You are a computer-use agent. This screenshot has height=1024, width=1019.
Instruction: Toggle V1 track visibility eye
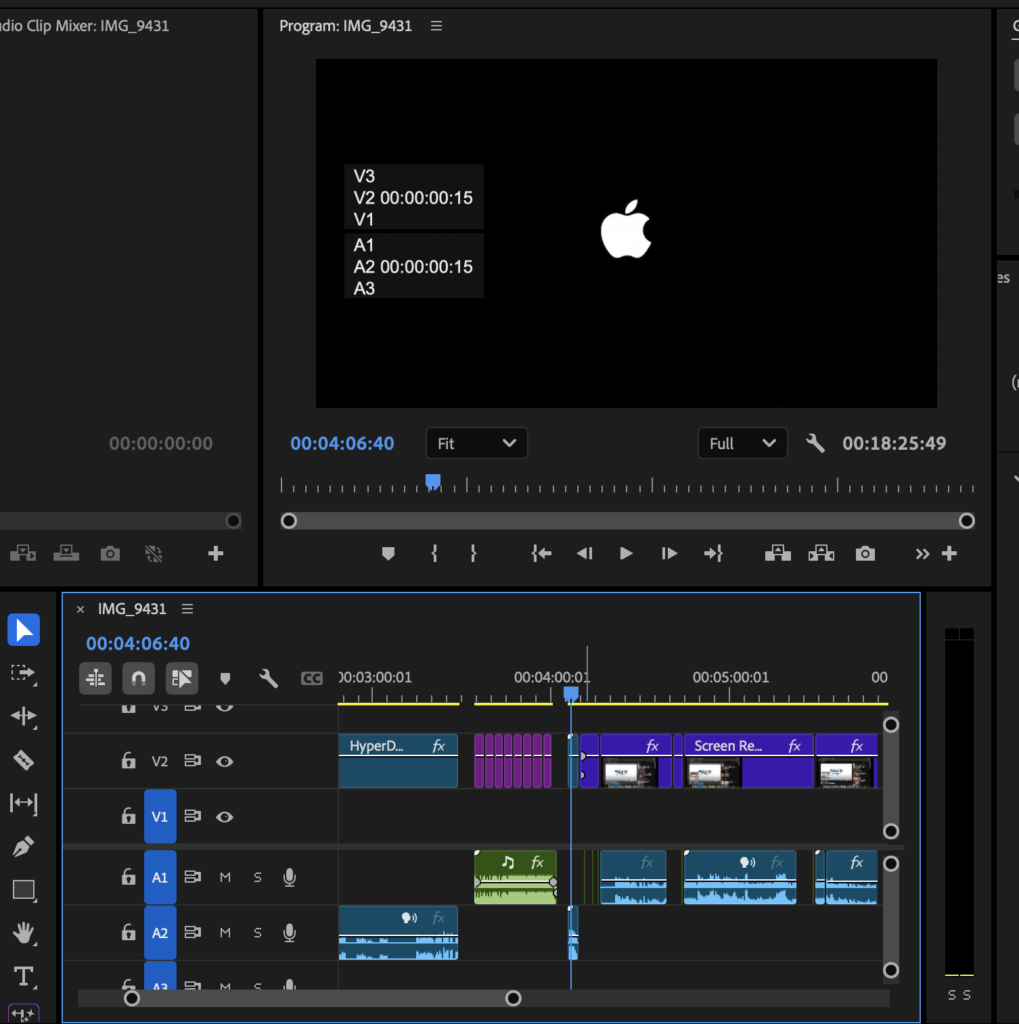click(225, 817)
